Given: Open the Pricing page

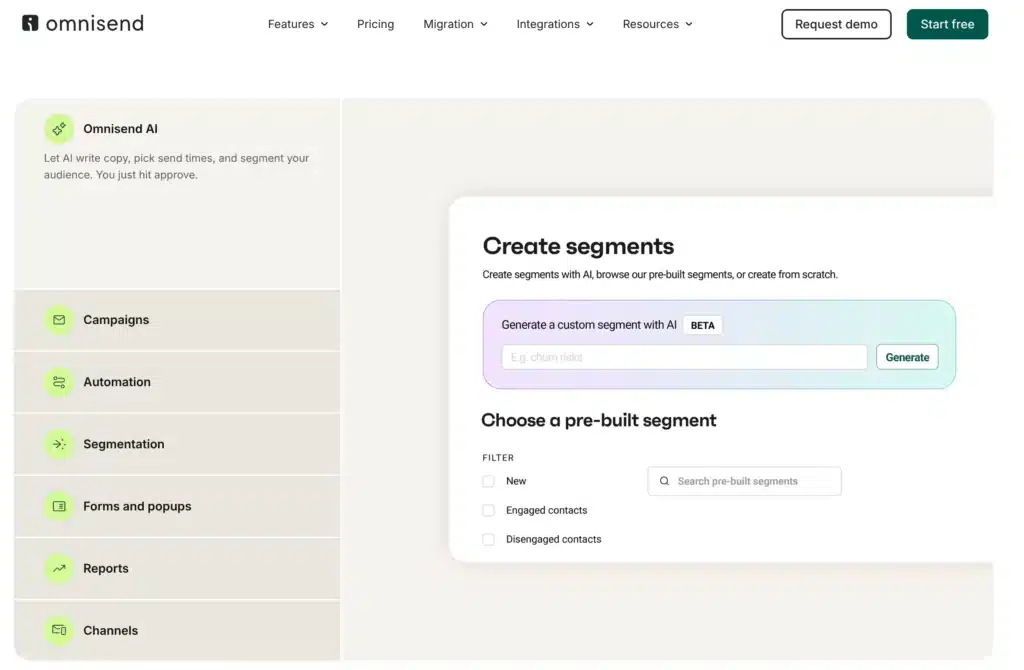Looking at the screenshot, I should [376, 24].
